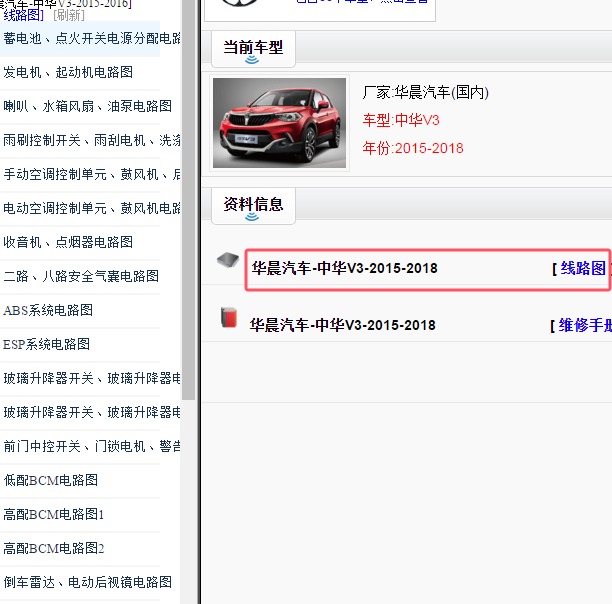Open 手动空调控制单元、鼓风机 item

tap(91, 174)
